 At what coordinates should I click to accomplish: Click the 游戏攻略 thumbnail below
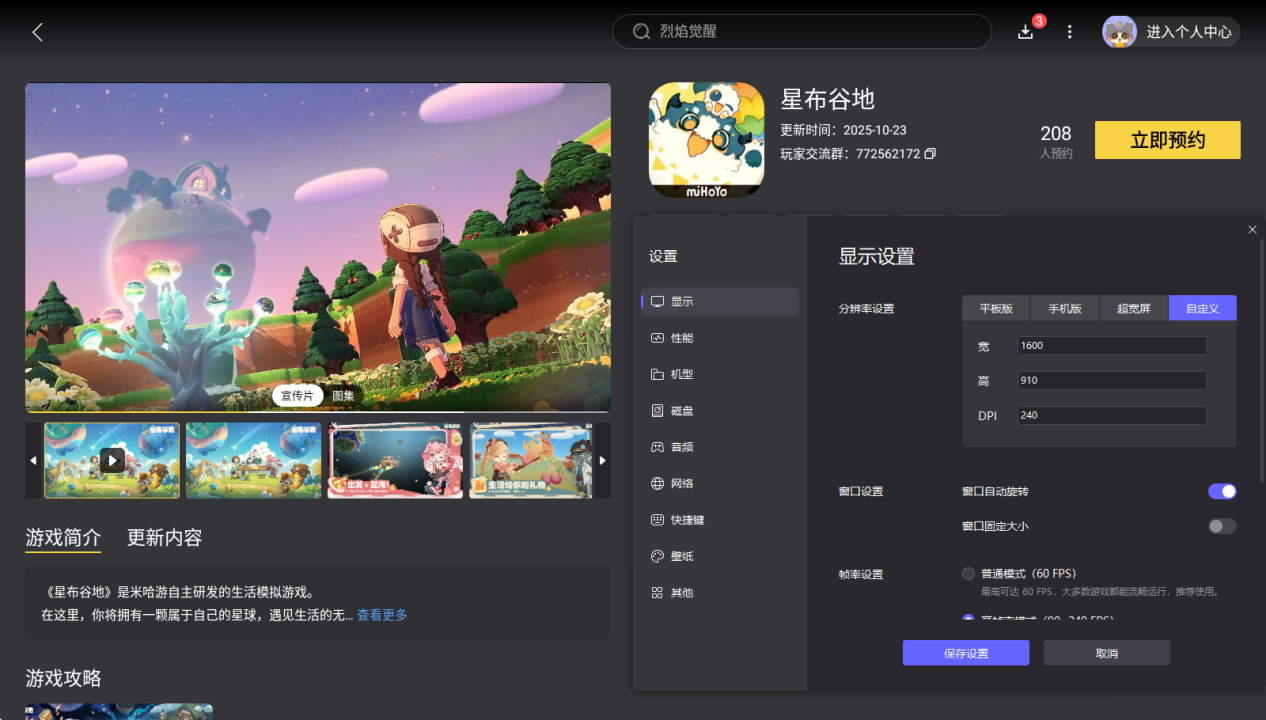119,712
